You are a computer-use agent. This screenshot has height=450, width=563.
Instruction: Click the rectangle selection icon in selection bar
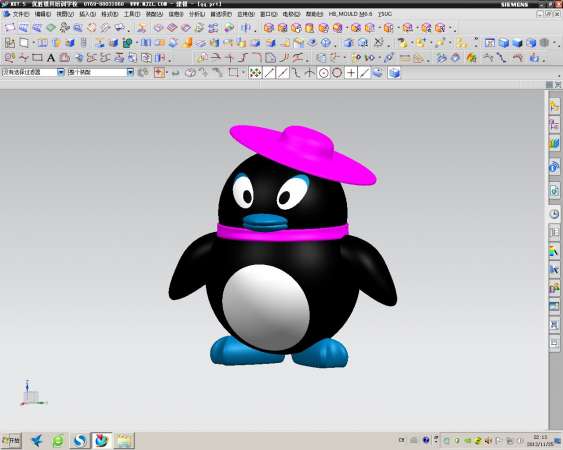[233, 73]
